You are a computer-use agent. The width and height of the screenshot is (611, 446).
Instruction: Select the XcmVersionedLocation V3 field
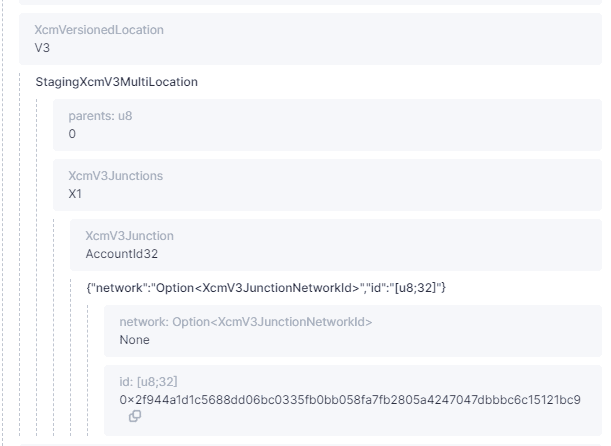click(x=310, y=39)
